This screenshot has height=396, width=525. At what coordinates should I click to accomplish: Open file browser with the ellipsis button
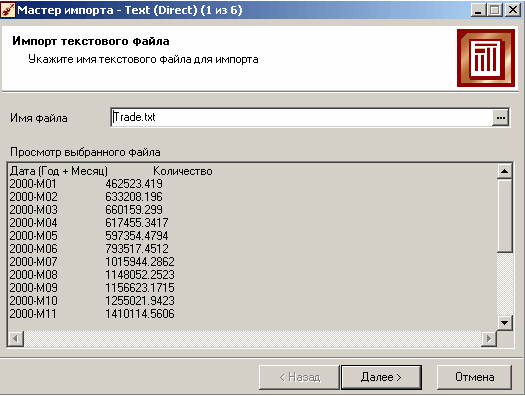tap(501, 118)
